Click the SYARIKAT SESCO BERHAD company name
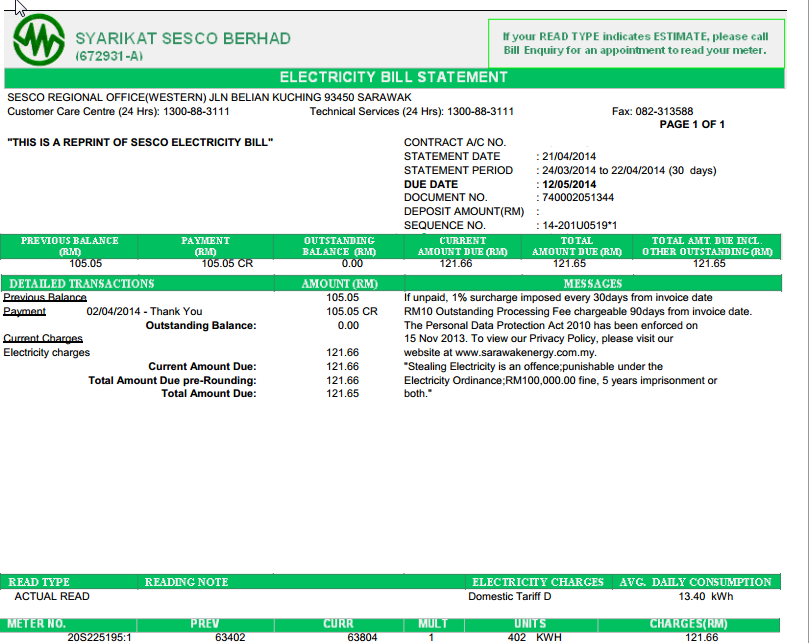 click(183, 39)
